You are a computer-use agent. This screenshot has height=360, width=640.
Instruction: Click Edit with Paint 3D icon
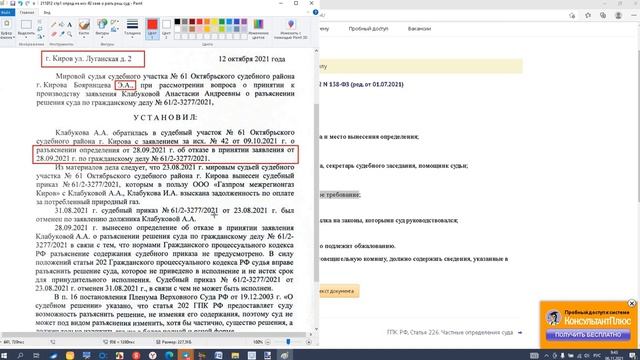(x=291, y=24)
